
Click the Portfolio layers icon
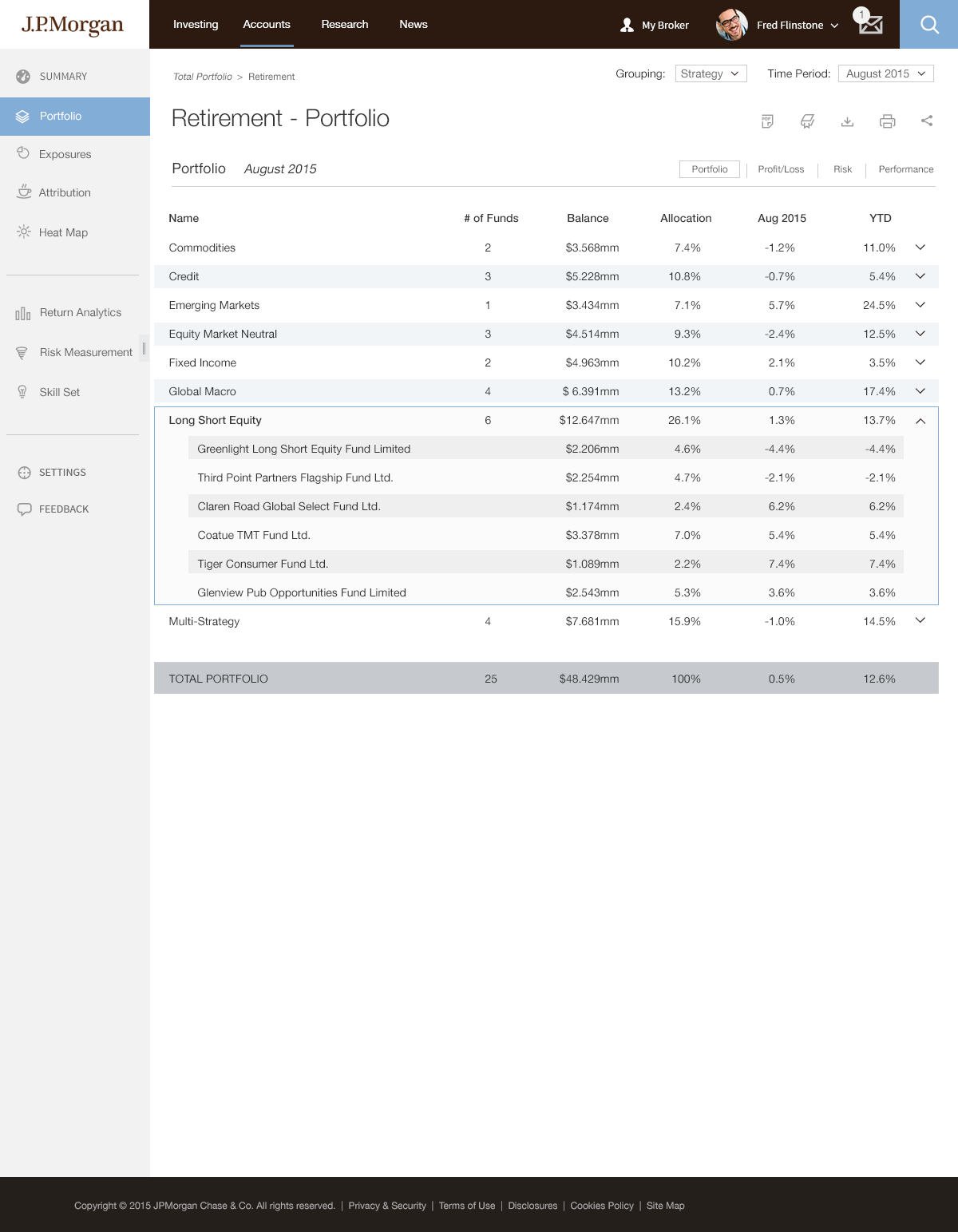pos(23,117)
